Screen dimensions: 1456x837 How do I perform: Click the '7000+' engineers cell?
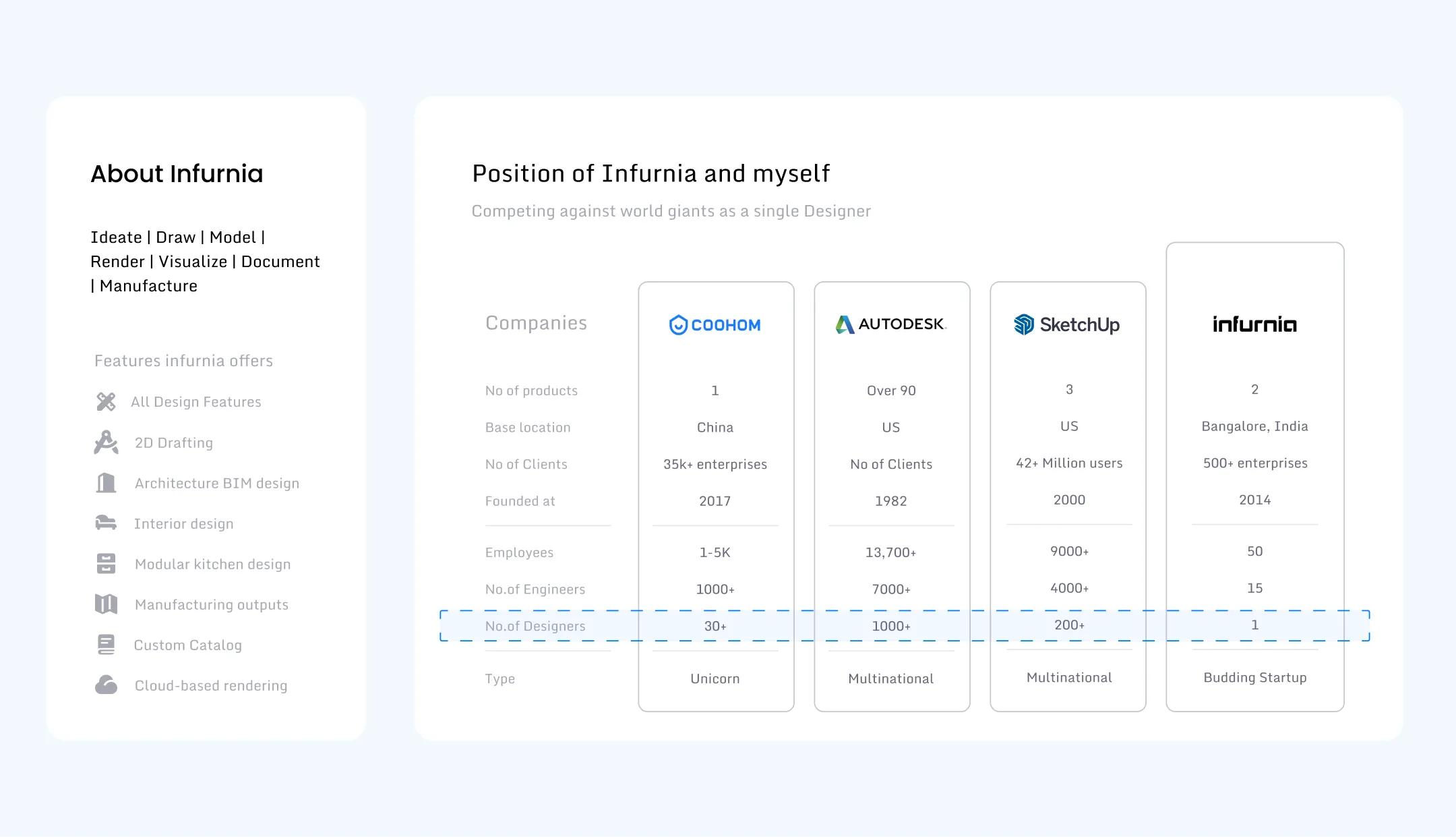coord(891,589)
